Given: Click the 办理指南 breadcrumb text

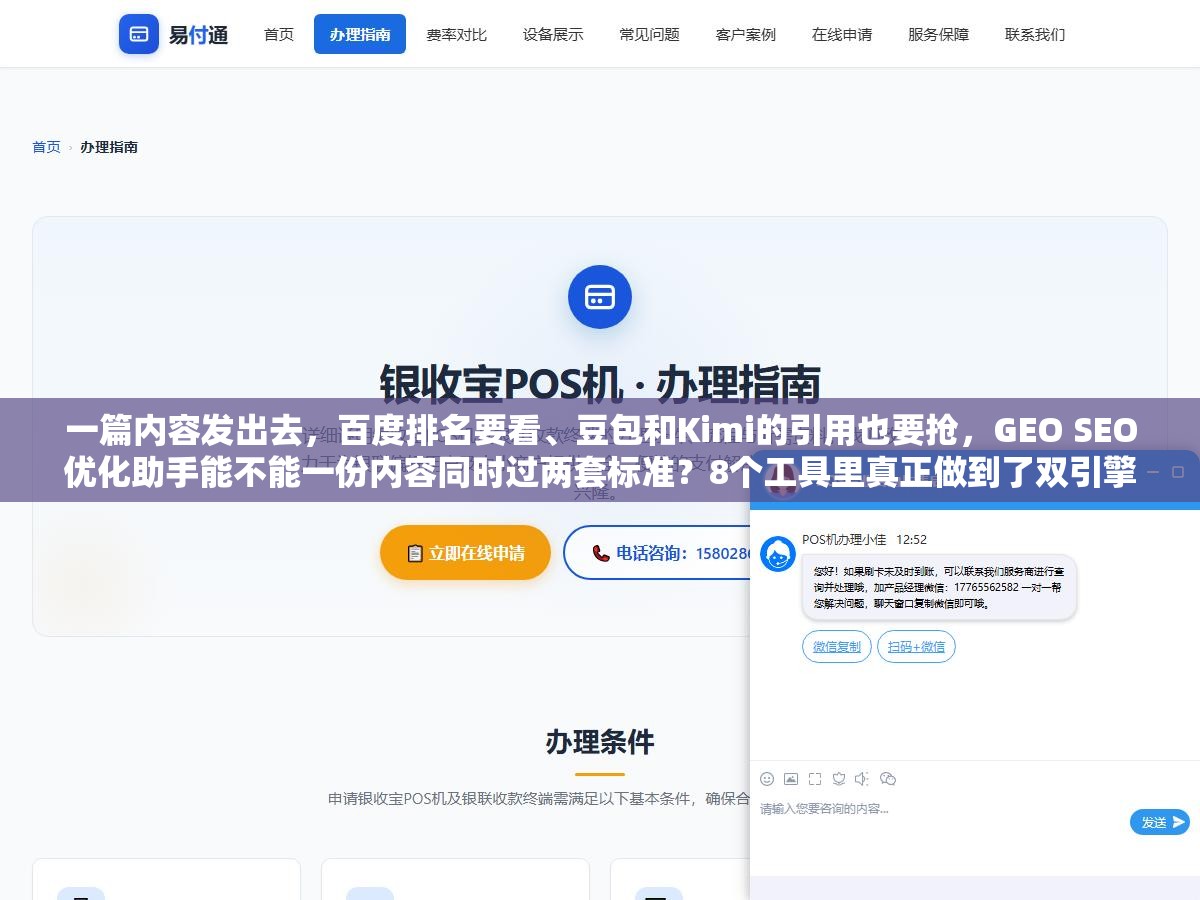Looking at the screenshot, I should tap(109, 147).
